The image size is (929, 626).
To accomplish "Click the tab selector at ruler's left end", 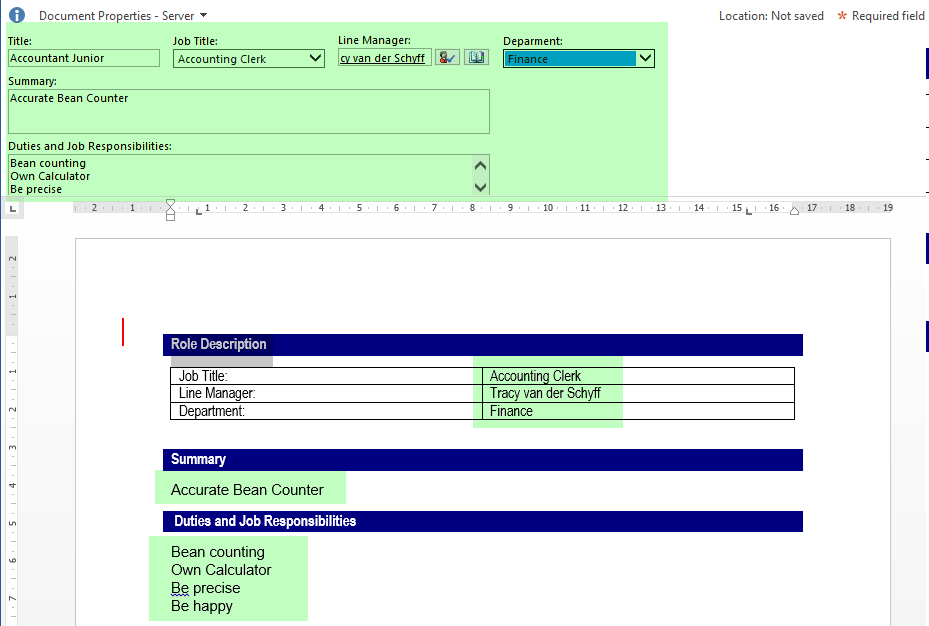I will pos(12,209).
